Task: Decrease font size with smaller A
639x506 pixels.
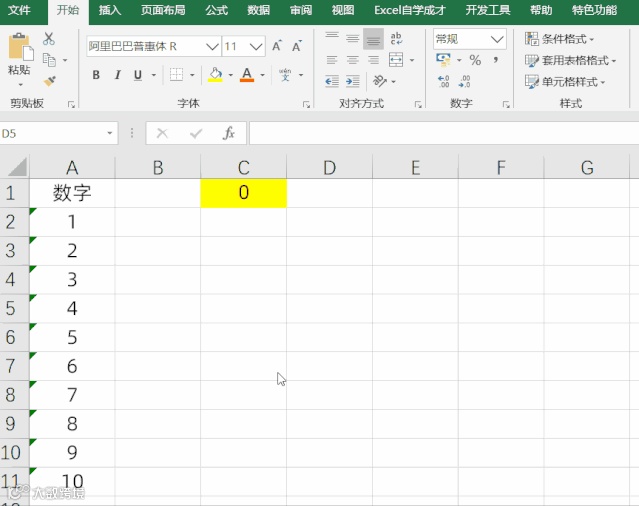Action: 297,46
